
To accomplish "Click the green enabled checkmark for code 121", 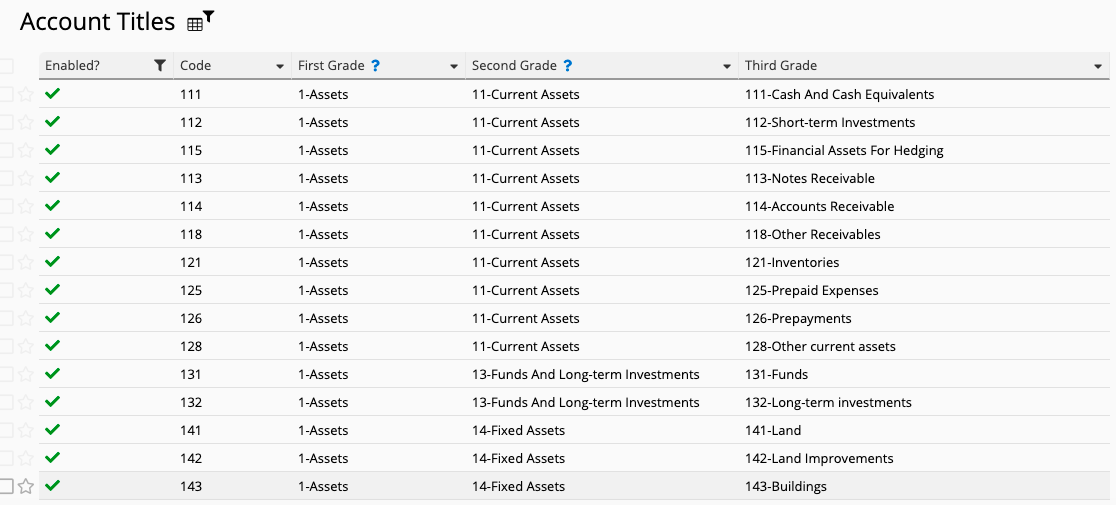I will pyautogui.click(x=52, y=261).
